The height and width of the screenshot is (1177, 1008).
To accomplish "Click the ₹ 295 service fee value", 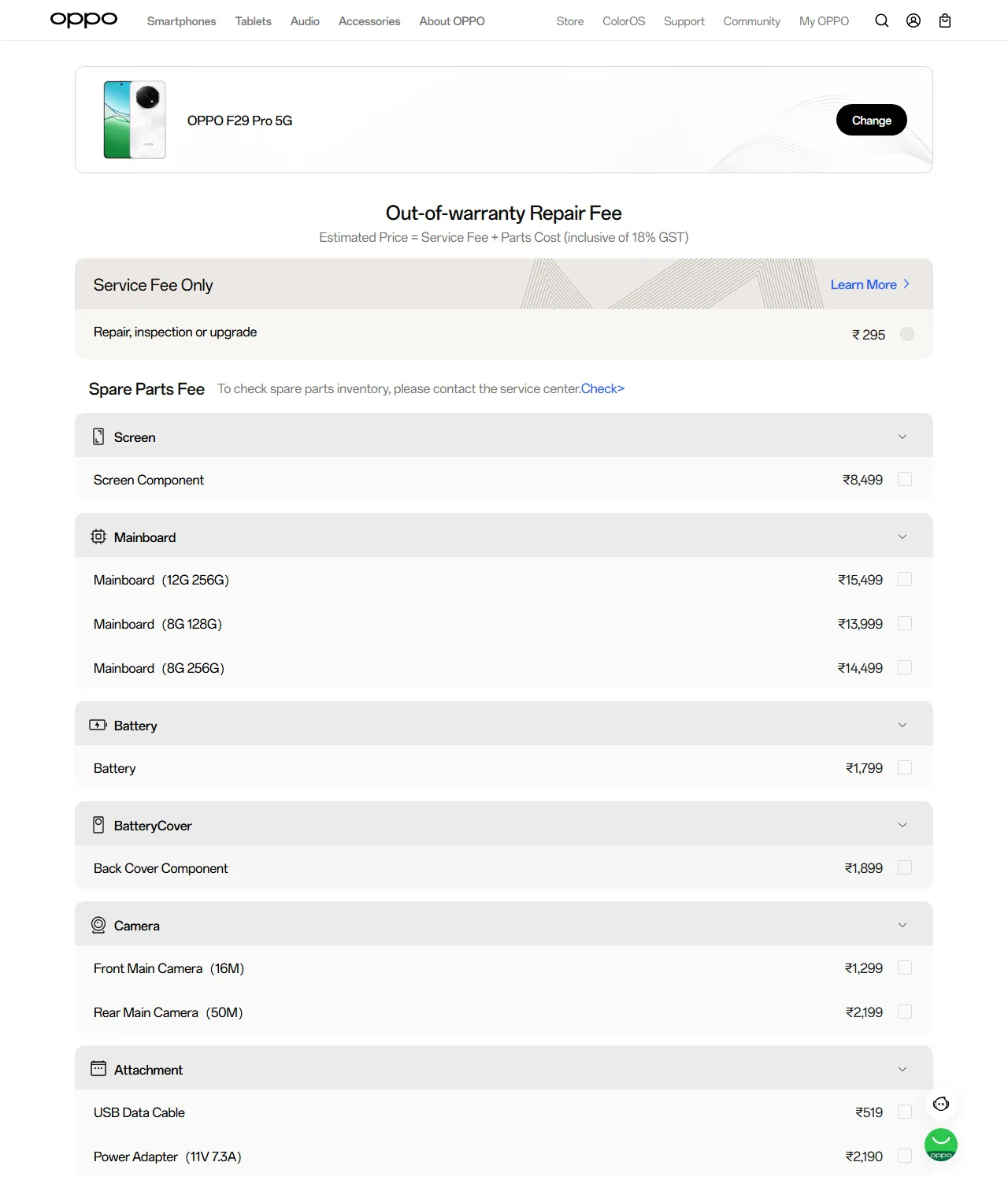I will pyautogui.click(x=869, y=335).
